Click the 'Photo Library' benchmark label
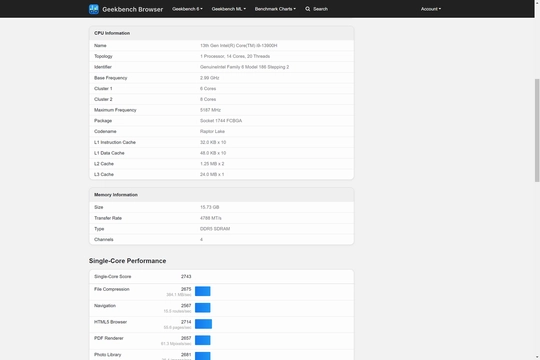The image size is (540, 360). tap(107, 354)
